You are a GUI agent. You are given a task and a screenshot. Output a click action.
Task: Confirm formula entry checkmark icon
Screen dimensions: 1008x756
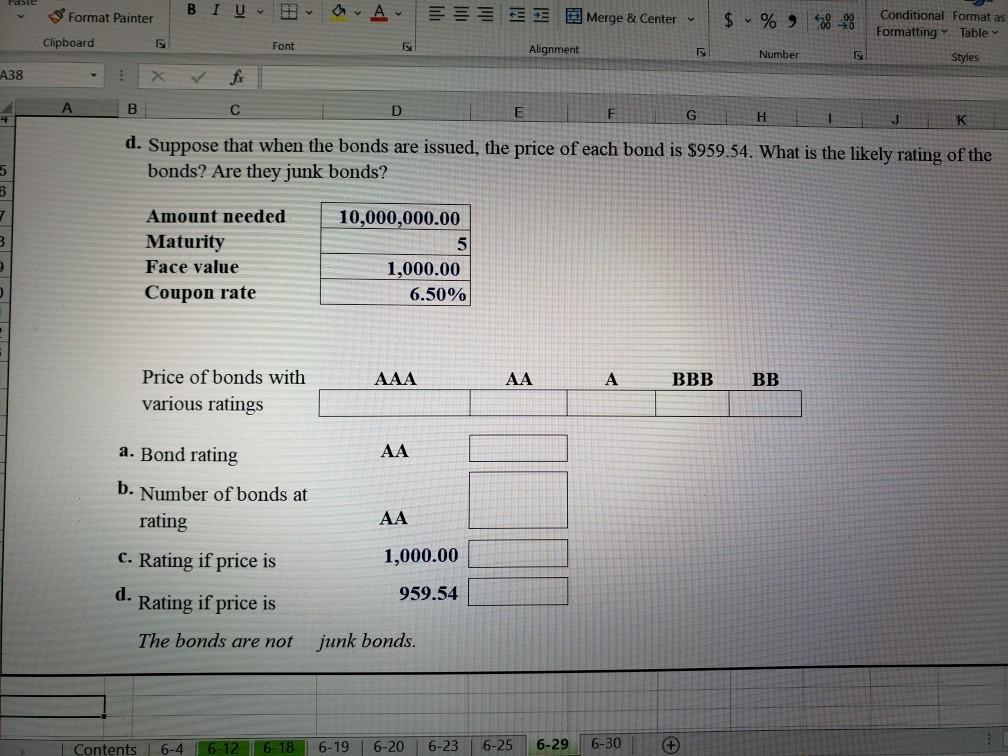(198, 78)
